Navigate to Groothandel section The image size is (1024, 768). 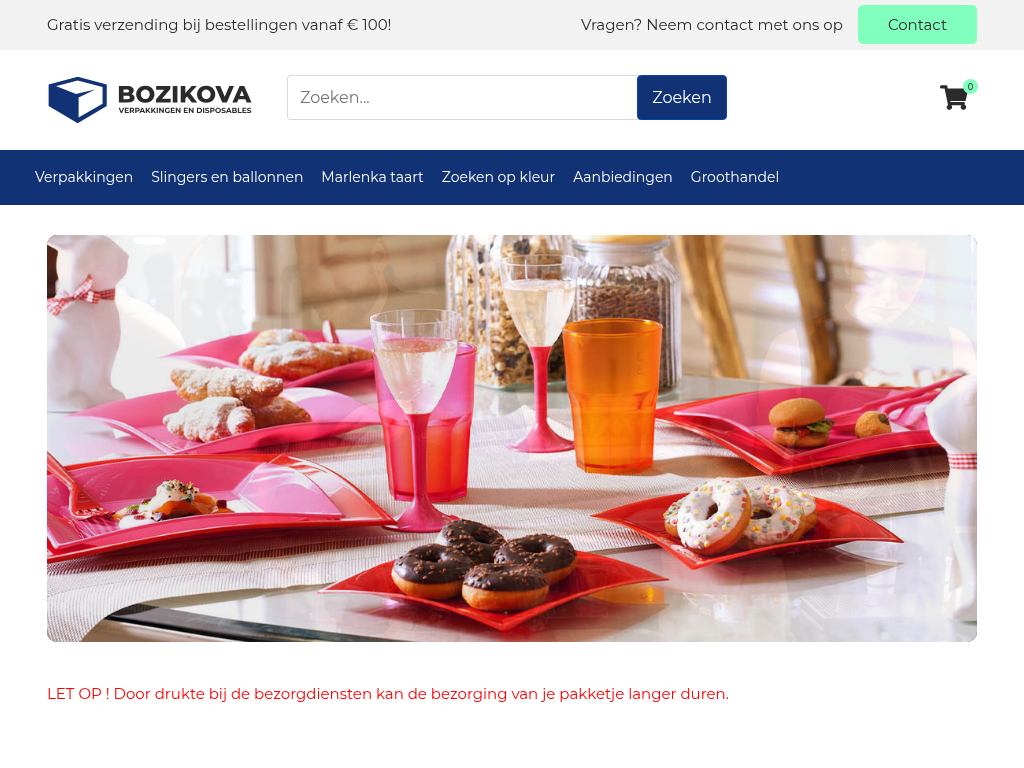click(x=735, y=177)
